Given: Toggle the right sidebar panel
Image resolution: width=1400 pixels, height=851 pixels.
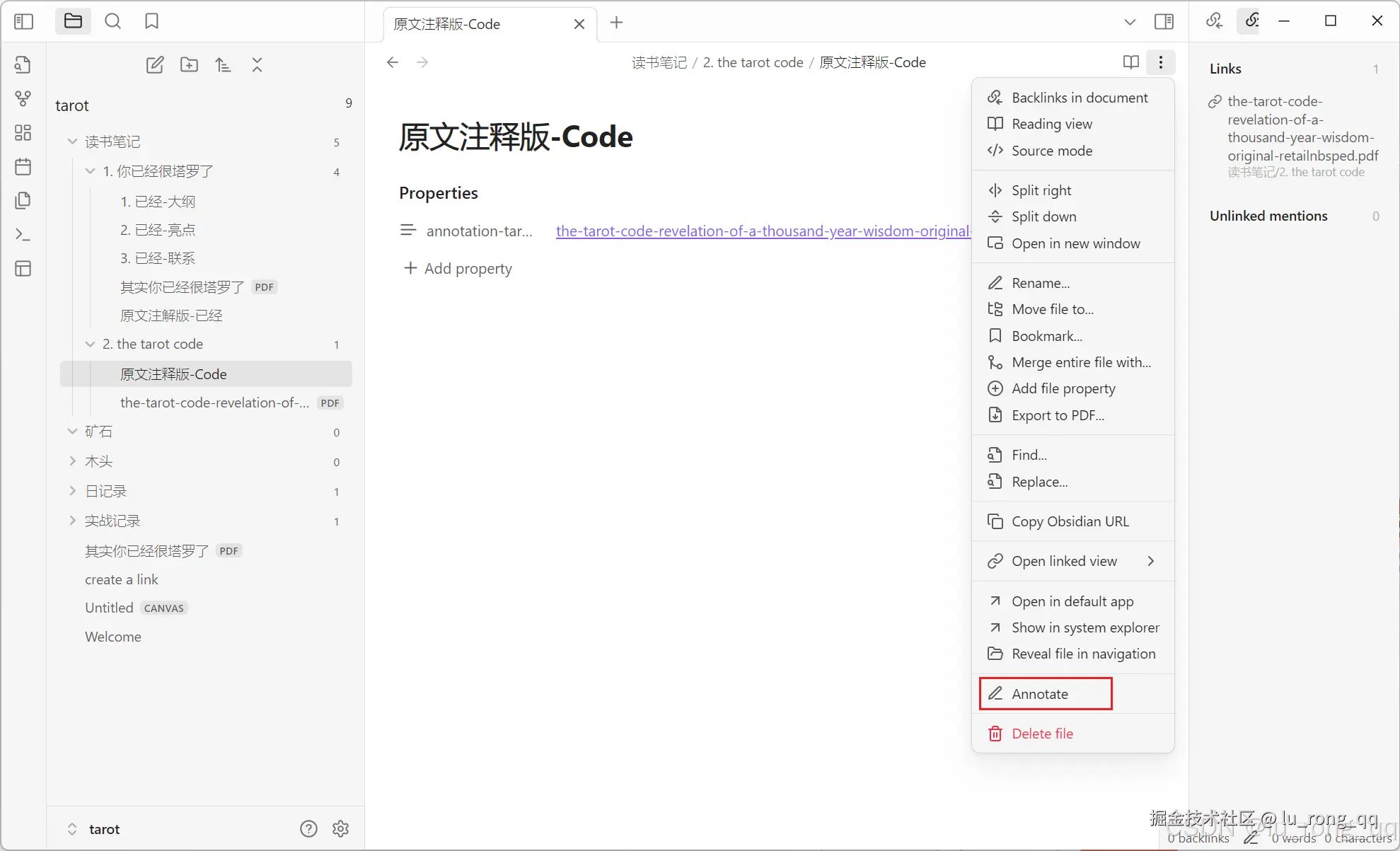Looking at the screenshot, I should (1164, 21).
